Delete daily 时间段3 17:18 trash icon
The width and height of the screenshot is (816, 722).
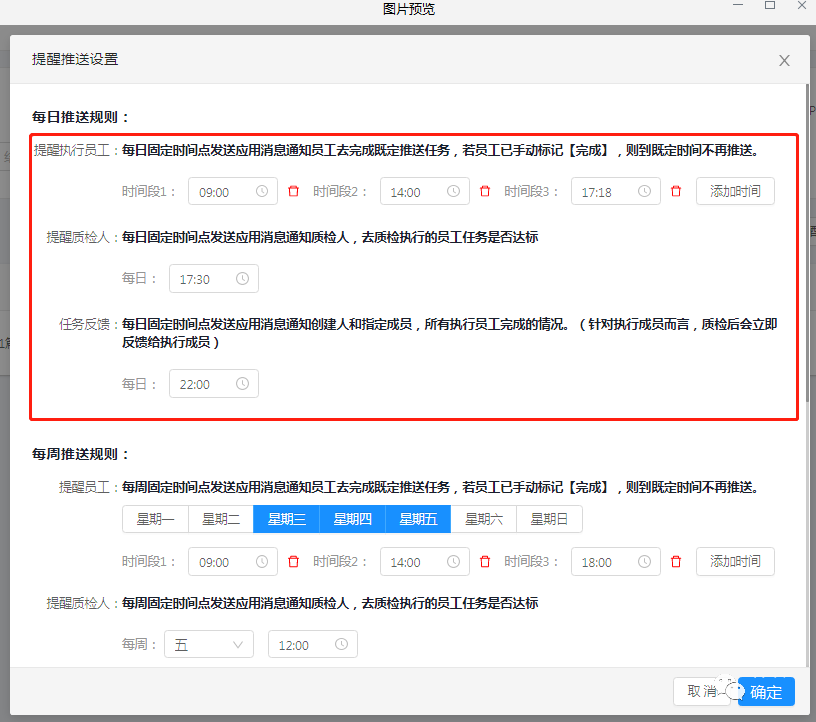(676, 191)
